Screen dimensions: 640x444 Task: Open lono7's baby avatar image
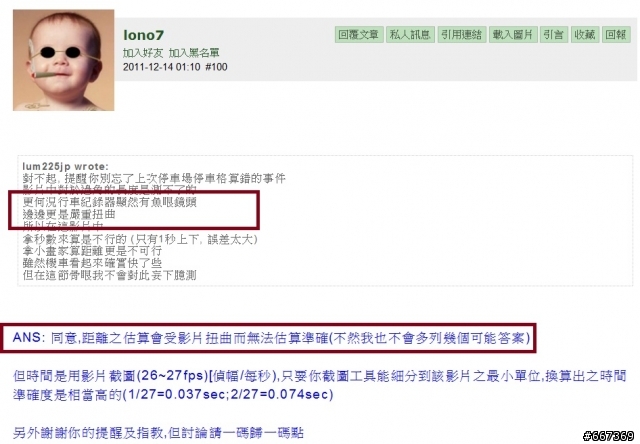(x=64, y=60)
